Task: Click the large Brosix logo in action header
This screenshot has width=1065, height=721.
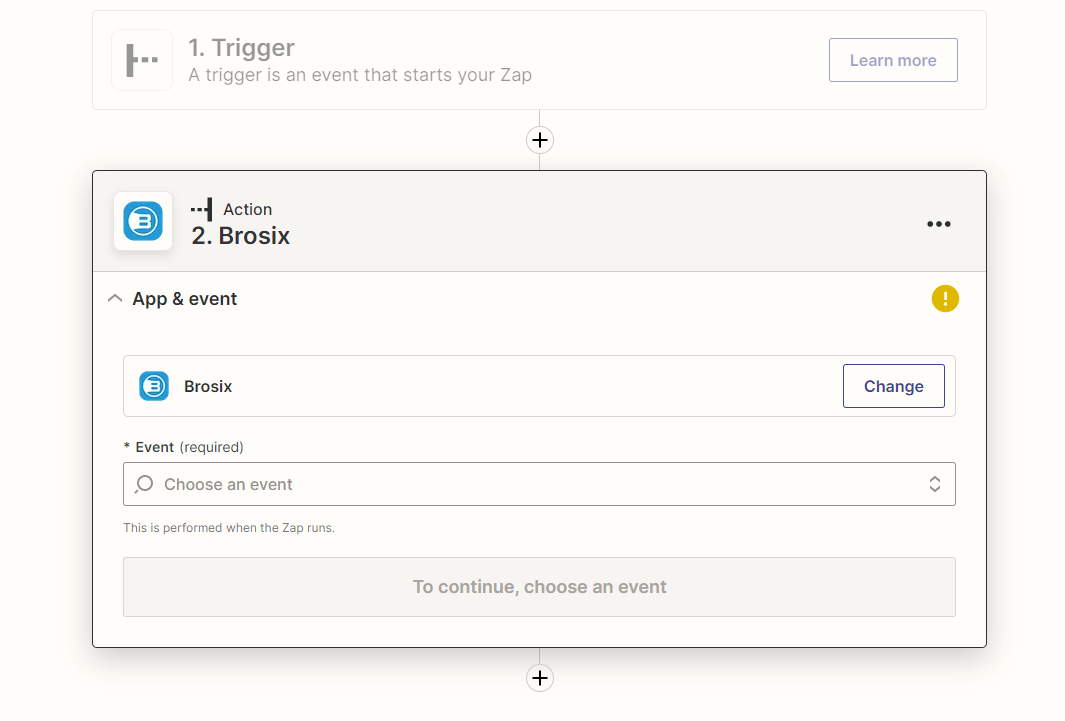Action: [143, 221]
